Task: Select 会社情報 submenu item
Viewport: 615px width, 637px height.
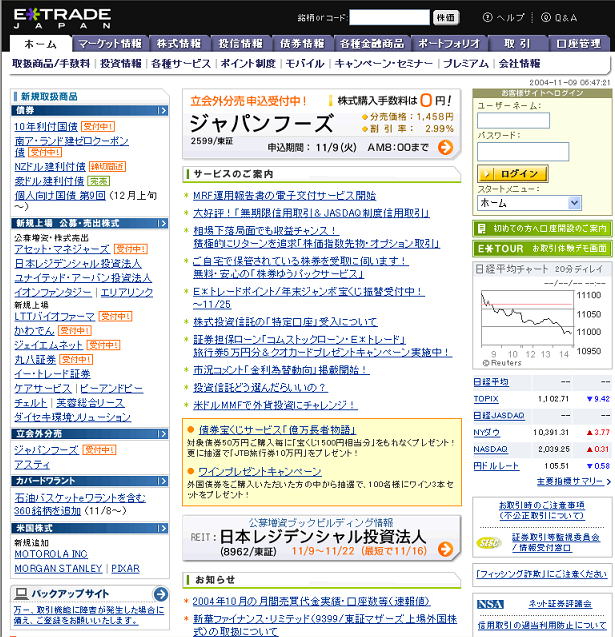Action: 520,64
